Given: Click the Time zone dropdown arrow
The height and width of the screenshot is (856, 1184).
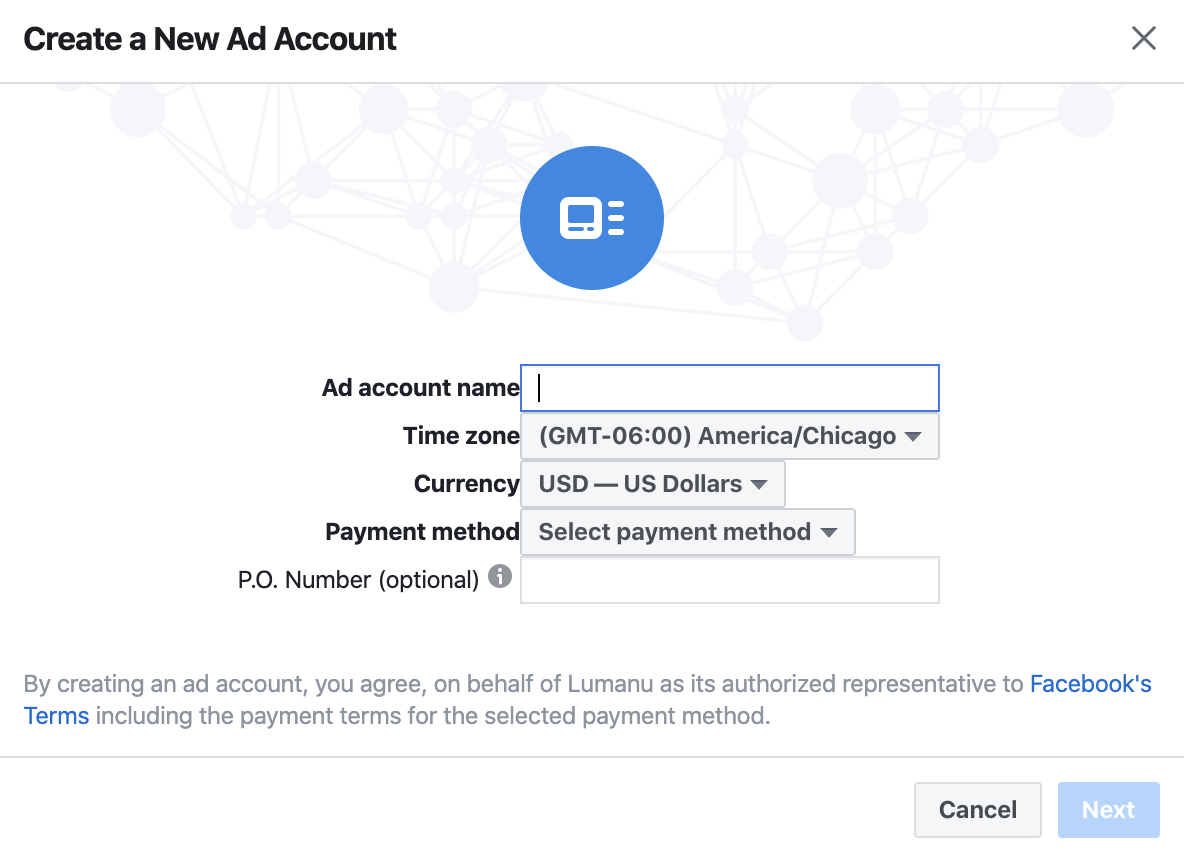Looking at the screenshot, I should 913,437.
